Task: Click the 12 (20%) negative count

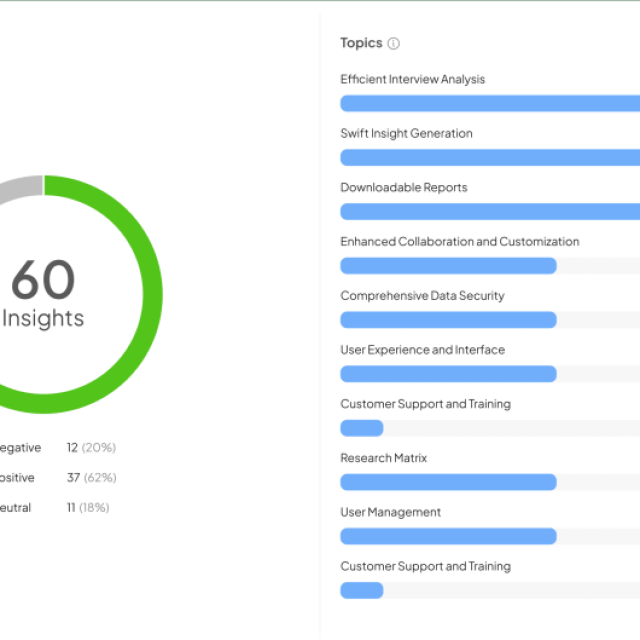Action: (91, 448)
